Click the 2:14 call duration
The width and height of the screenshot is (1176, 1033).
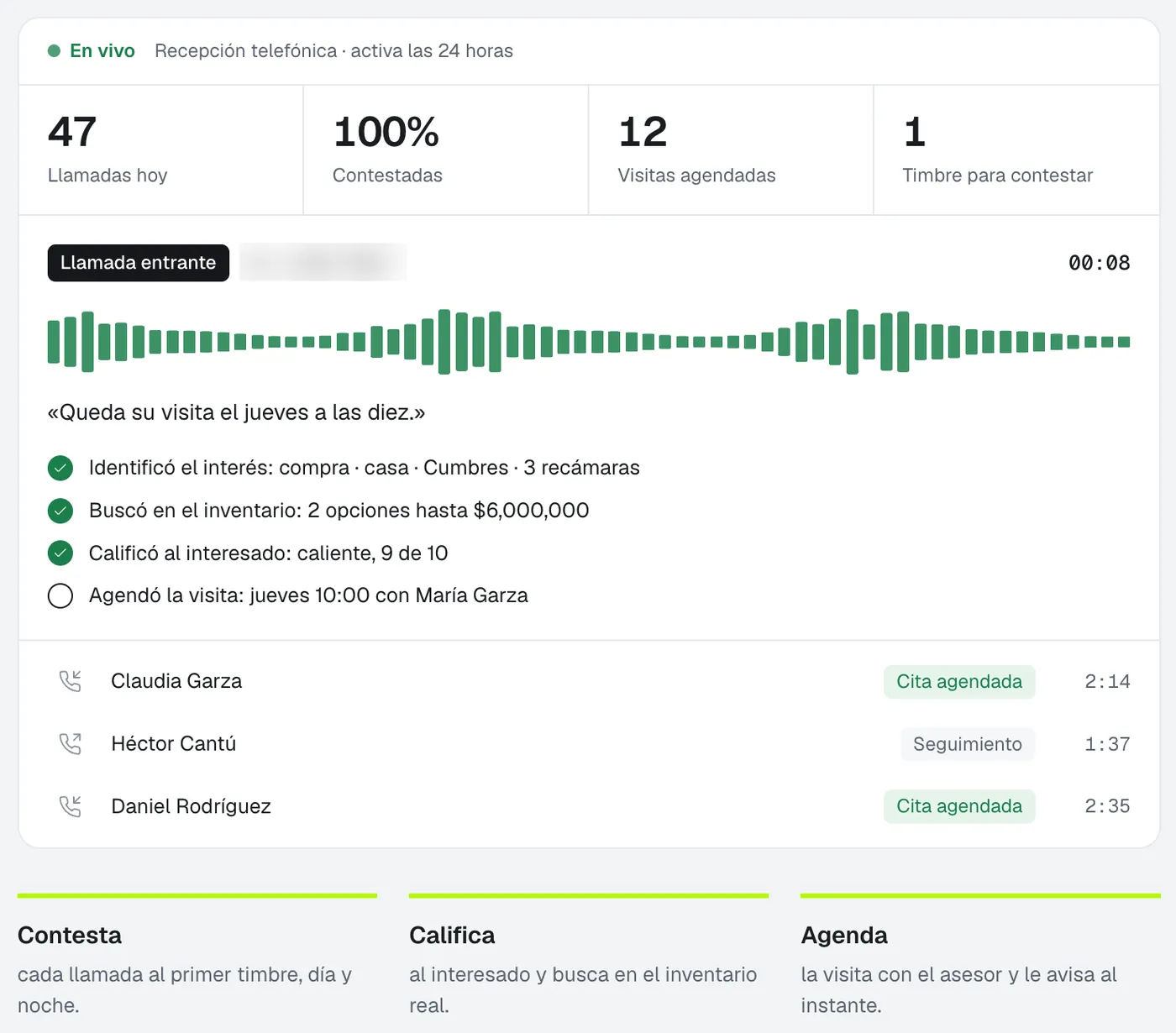click(1107, 681)
